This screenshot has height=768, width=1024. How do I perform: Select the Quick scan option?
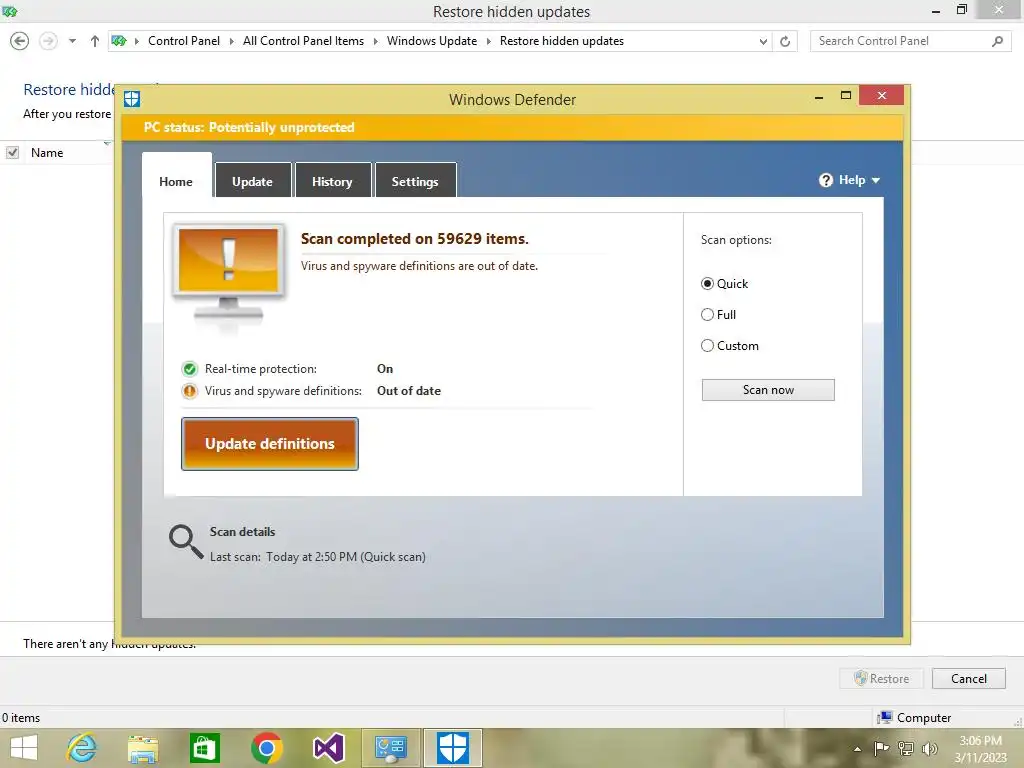[x=707, y=284]
